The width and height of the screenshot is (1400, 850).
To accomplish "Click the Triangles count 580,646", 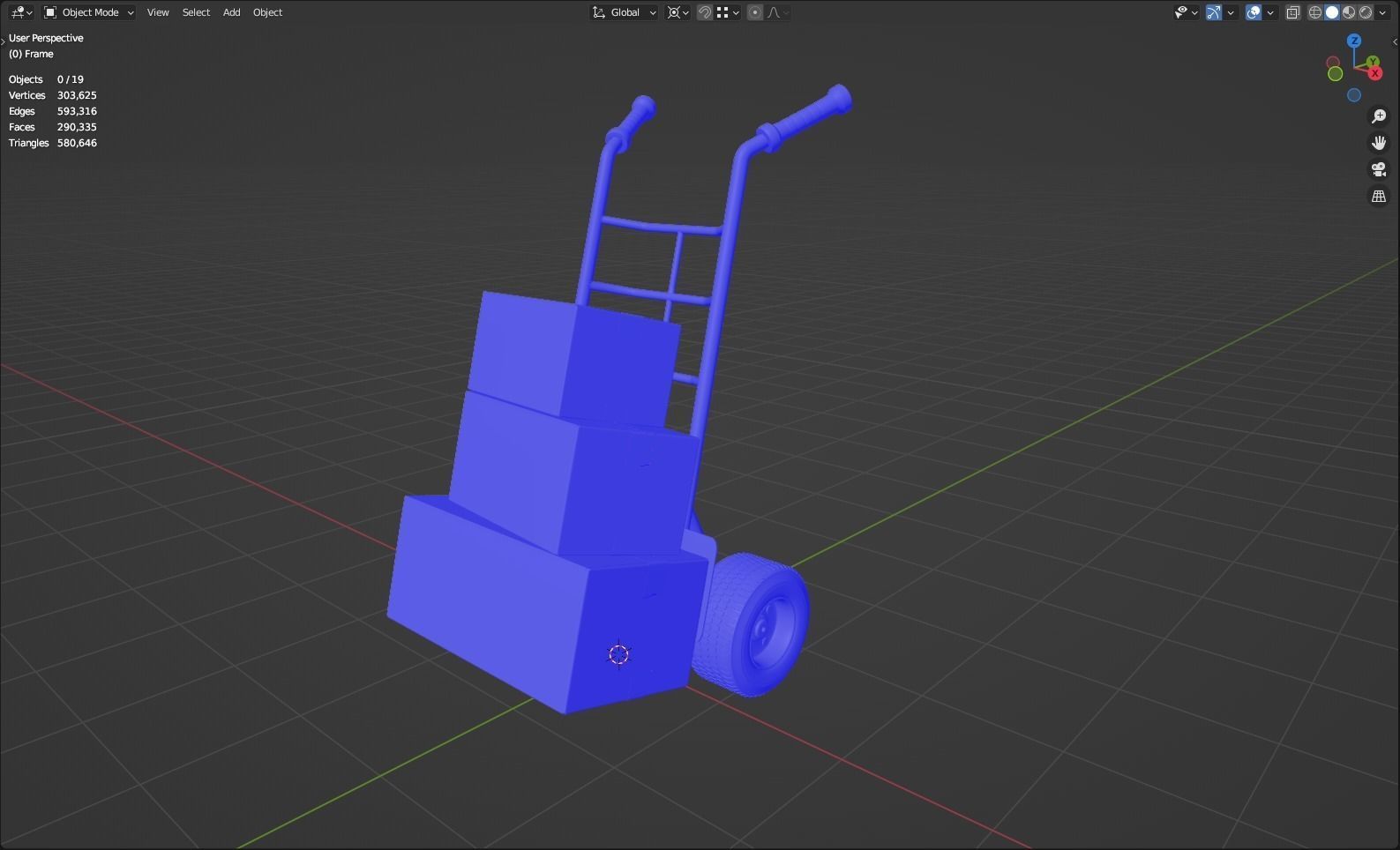I will [x=77, y=143].
